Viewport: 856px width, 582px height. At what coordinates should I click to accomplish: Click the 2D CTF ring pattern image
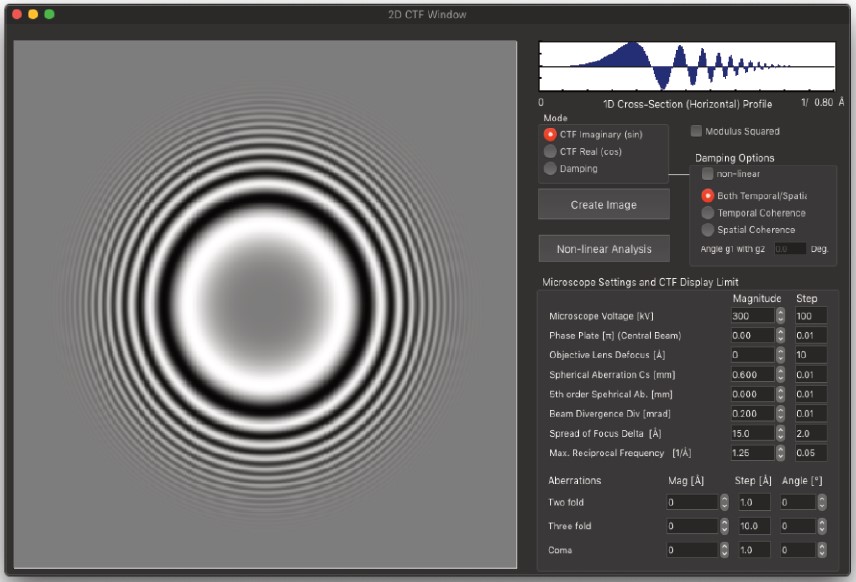click(x=265, y=305)
